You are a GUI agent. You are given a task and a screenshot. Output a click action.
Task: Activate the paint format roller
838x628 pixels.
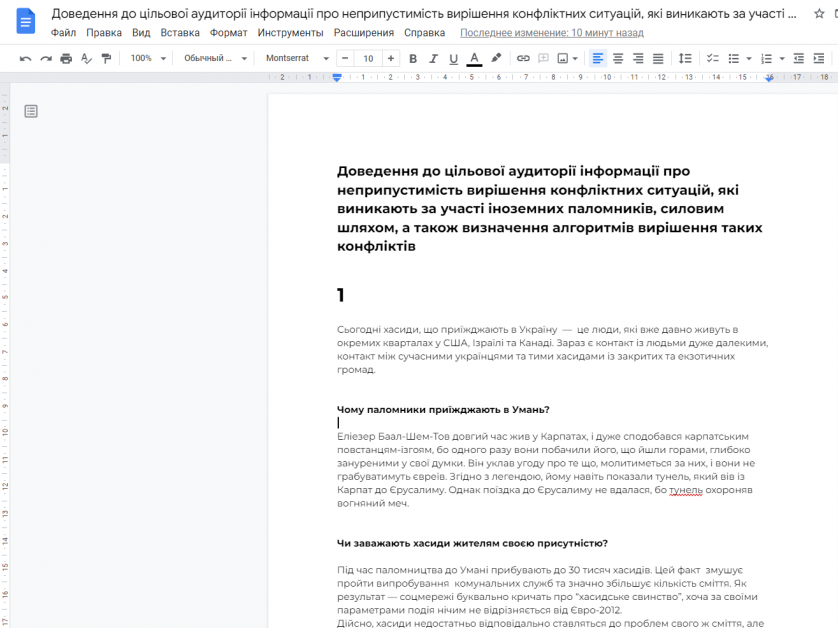(x=106, y=58)
